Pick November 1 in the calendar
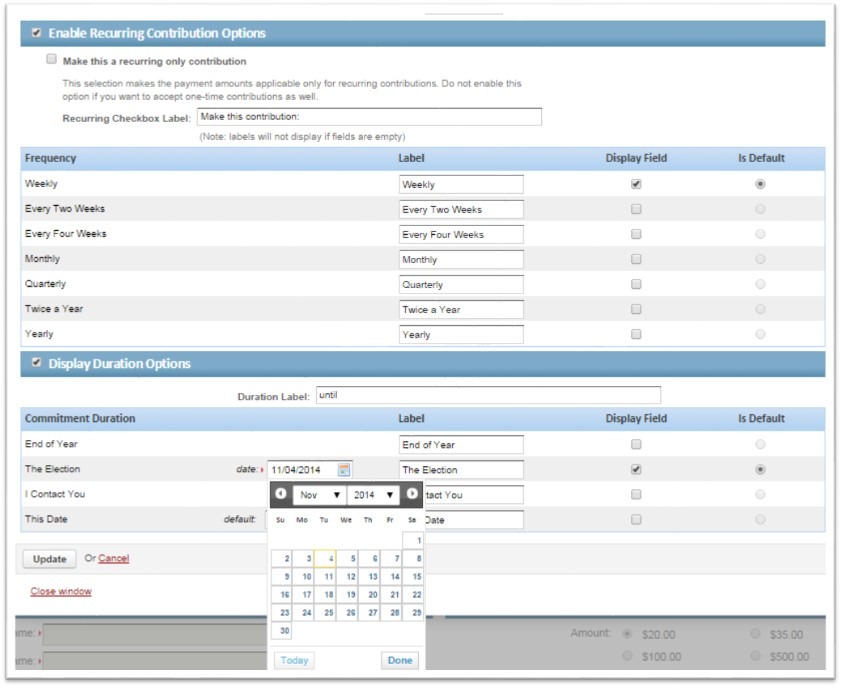 (413, 540)
